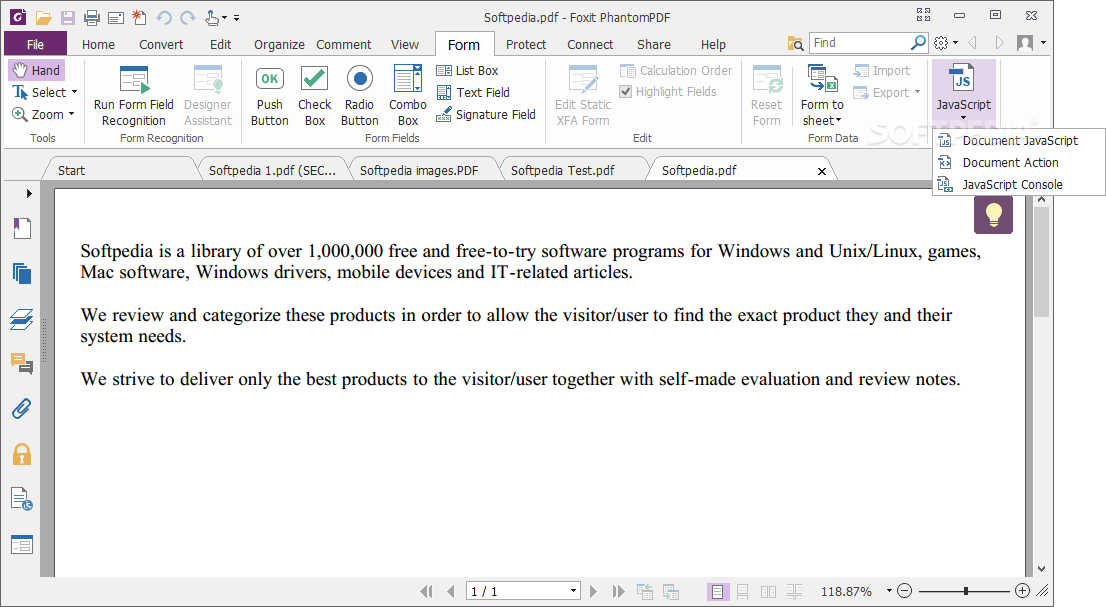Go to the last page
Image resolution: width=1106 pixels, height=607 pixels.
pos(618,591)
